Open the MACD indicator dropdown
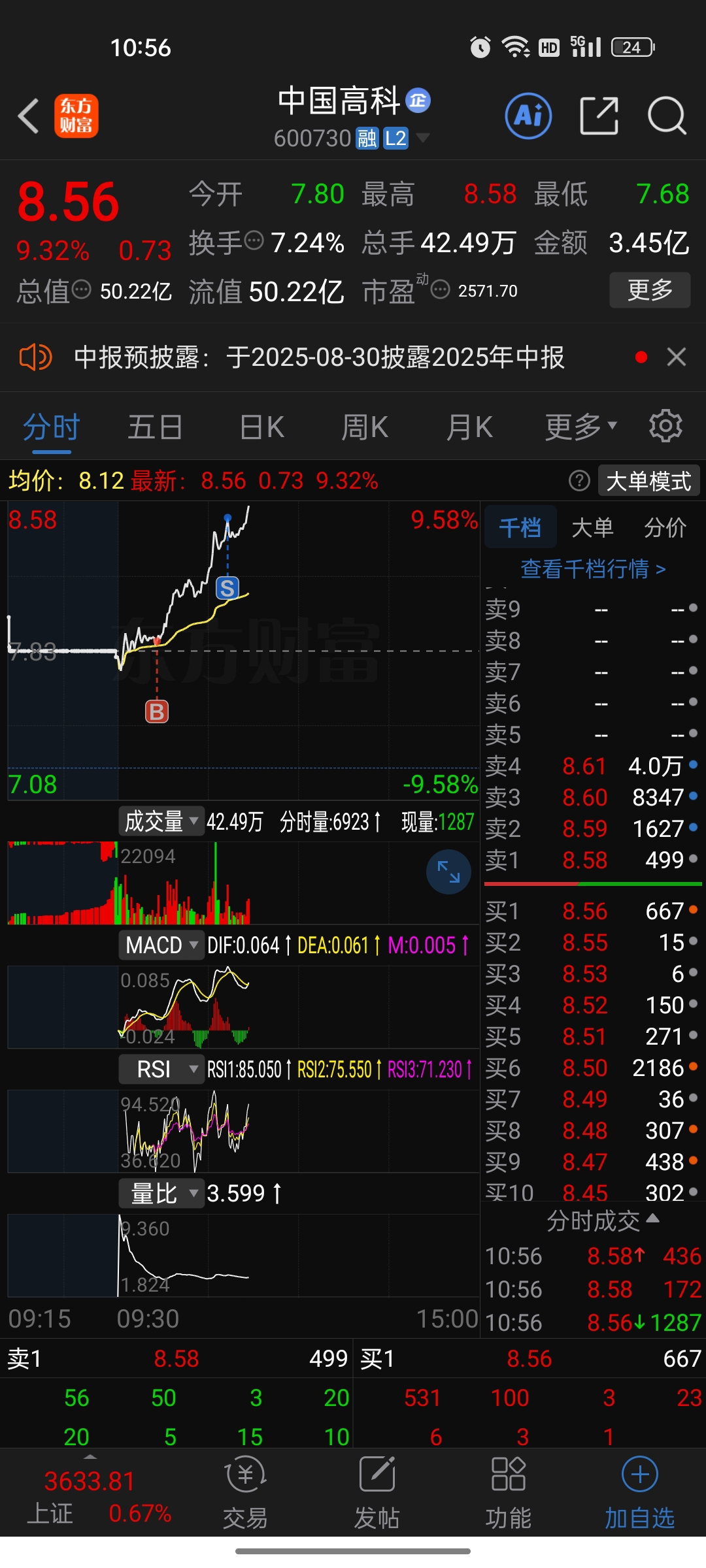Viewport: 706px width, 1568px height. click(x=161, y=945)
